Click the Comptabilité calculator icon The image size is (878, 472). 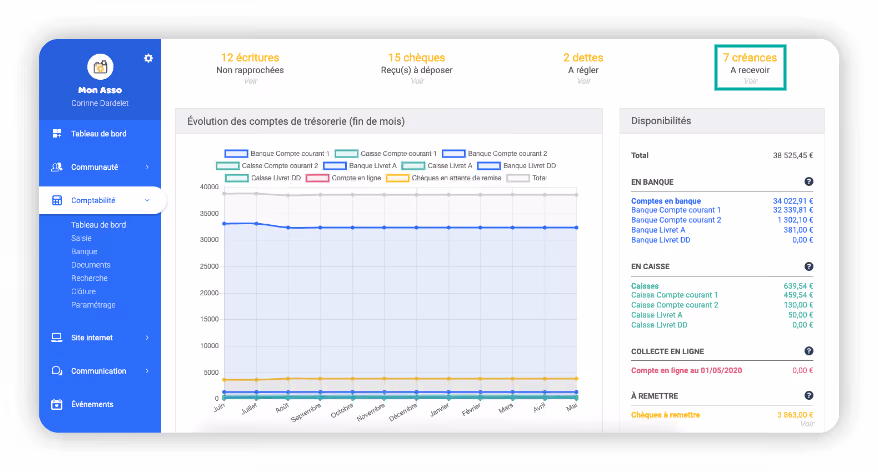[57, 200]
